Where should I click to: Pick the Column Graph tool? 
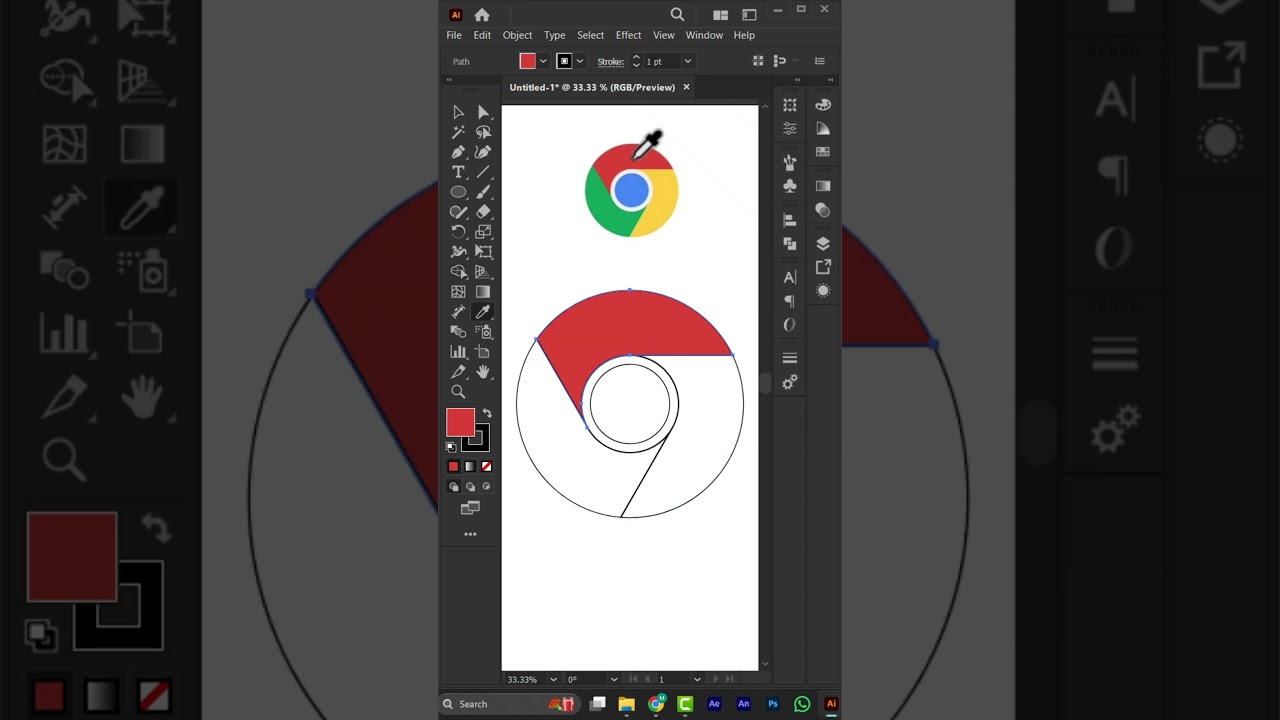click(x=458, y=352)
